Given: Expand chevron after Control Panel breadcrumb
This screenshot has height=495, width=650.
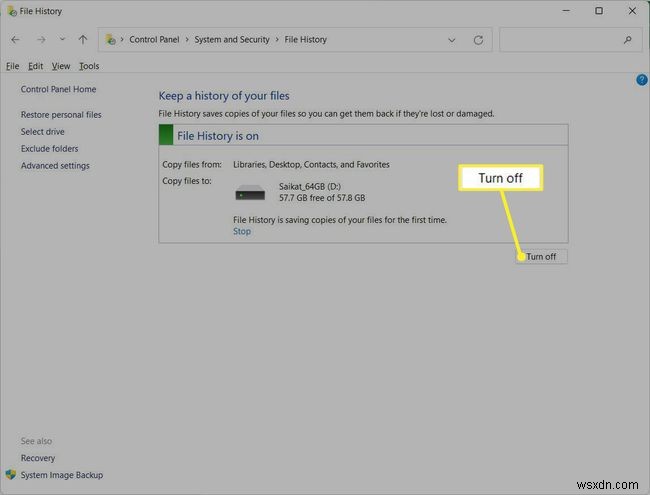Looking at the screenshot, I should [187, 39].
